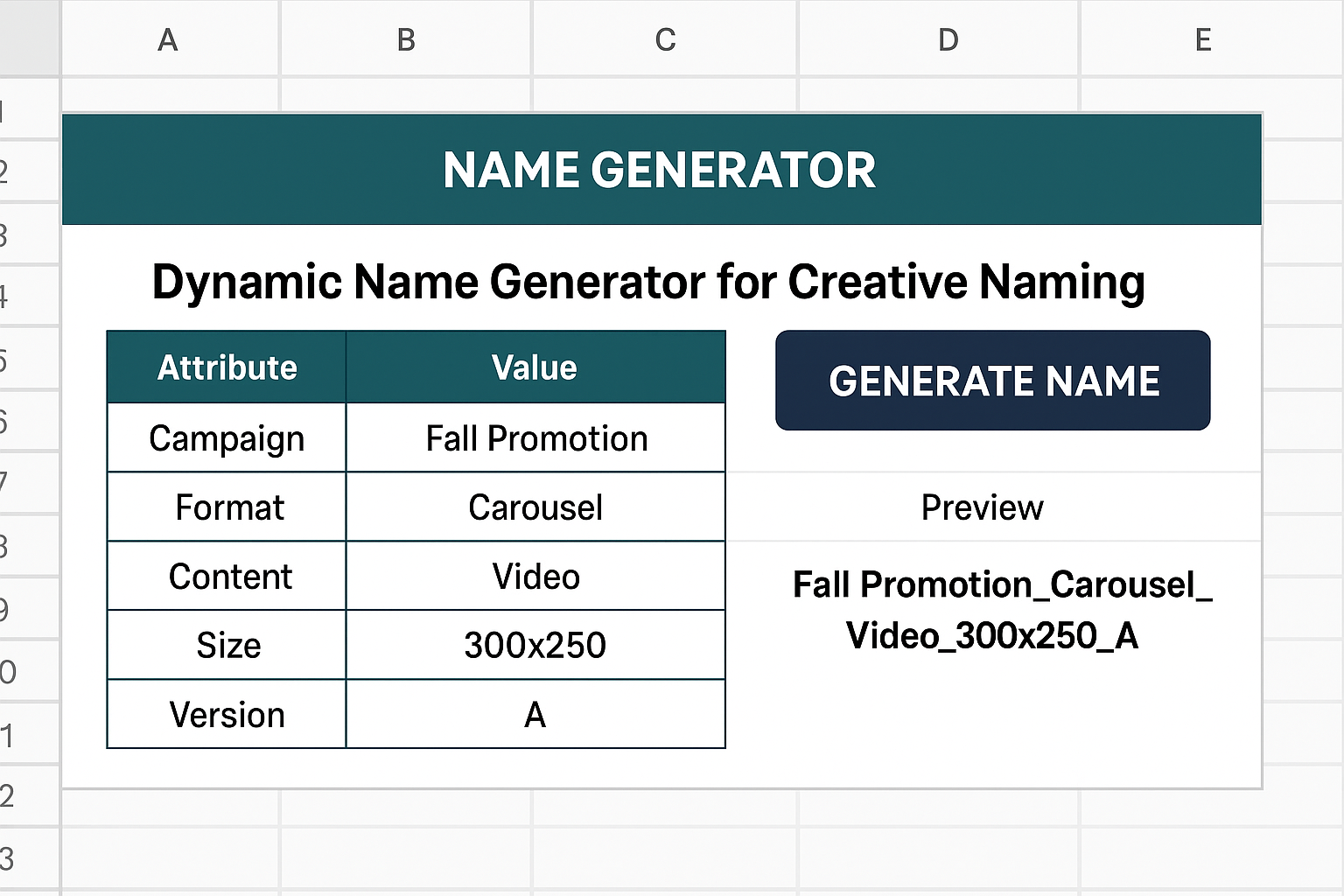Click the Size attribute cell
This screenshot has height=896, width=1344.
(227, 645)
